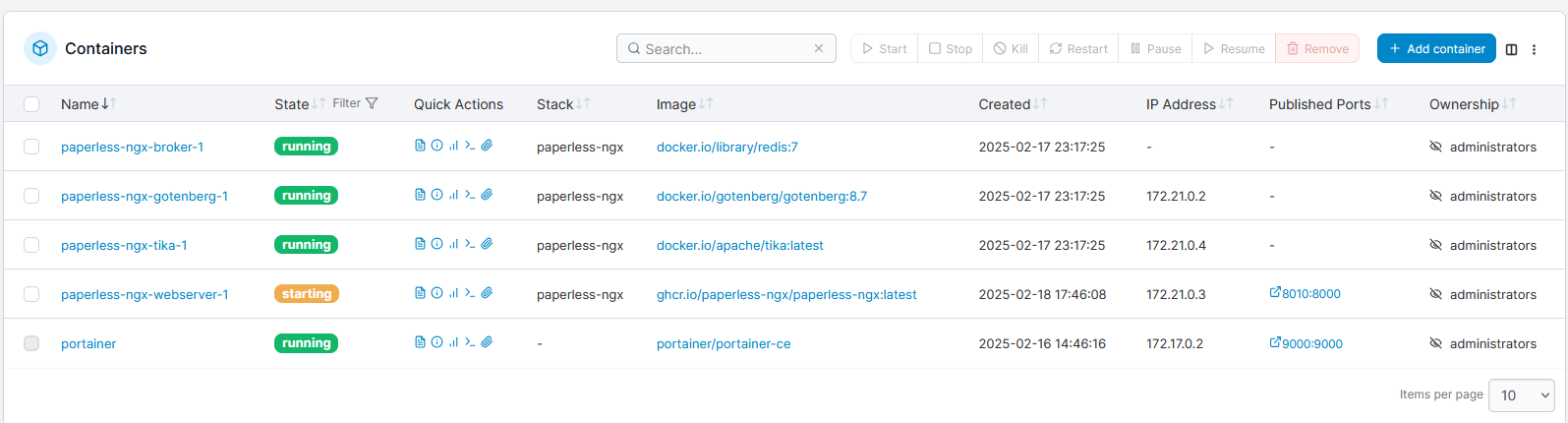Open exec console for paperless-ngx-webserver-1

470,293
